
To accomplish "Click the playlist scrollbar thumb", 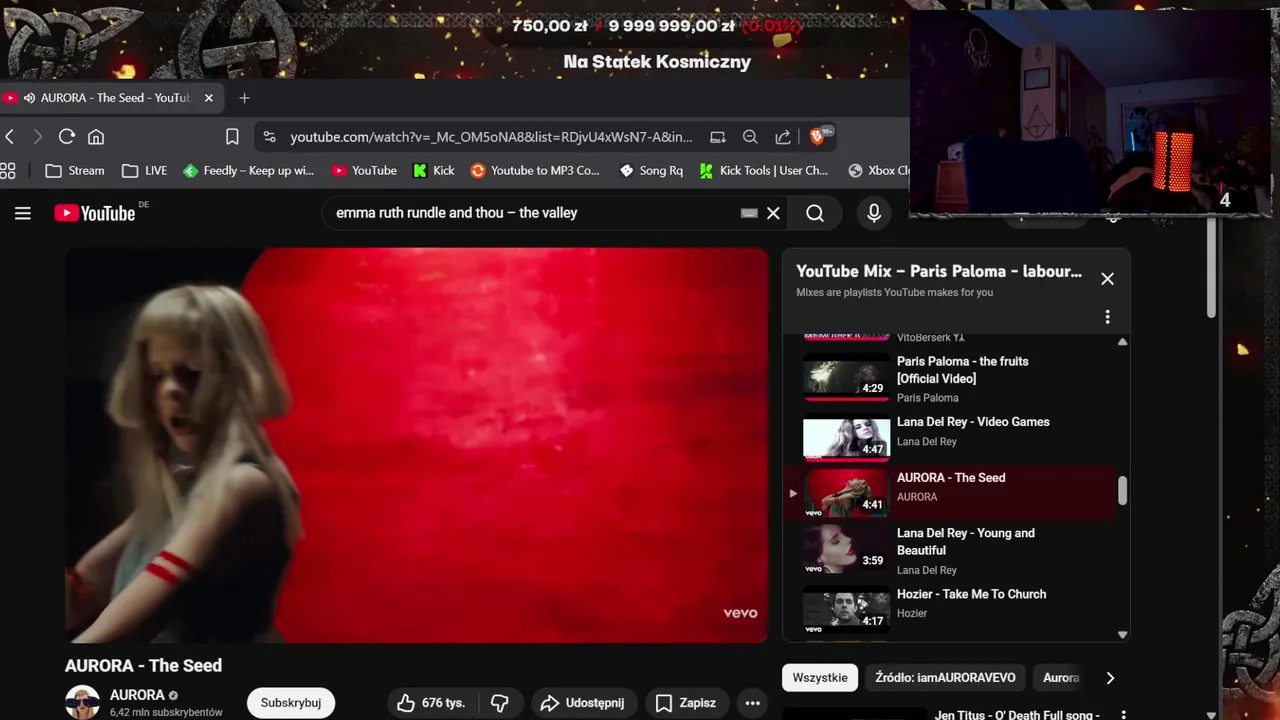I will [1122, 491].
